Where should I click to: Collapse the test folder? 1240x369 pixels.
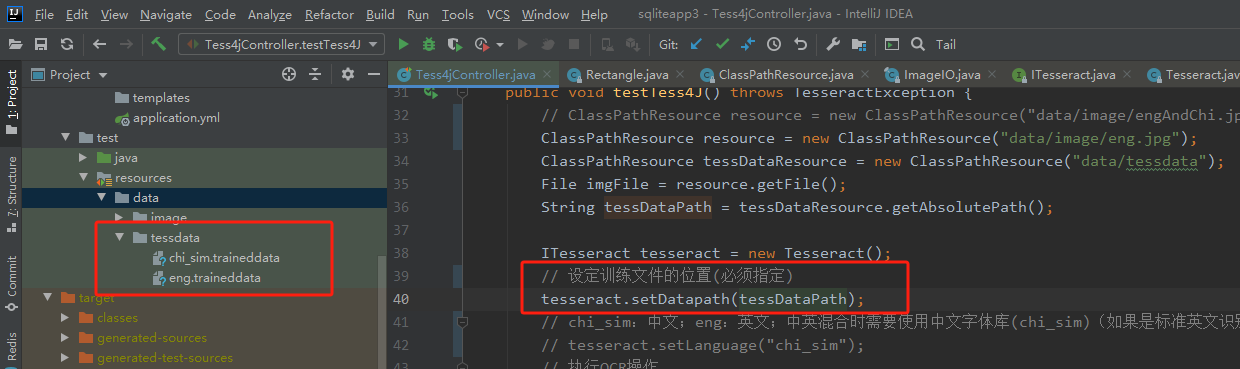click(65, 138)
